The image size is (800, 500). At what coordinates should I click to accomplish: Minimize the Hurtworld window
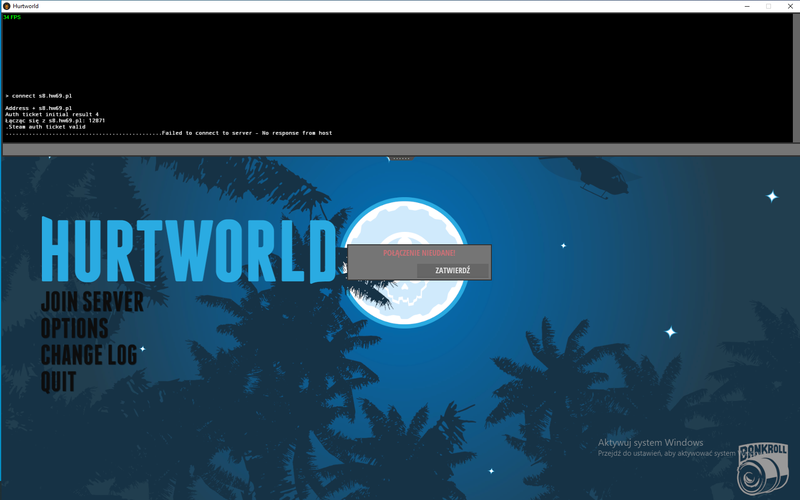click(x=747, y=6)
